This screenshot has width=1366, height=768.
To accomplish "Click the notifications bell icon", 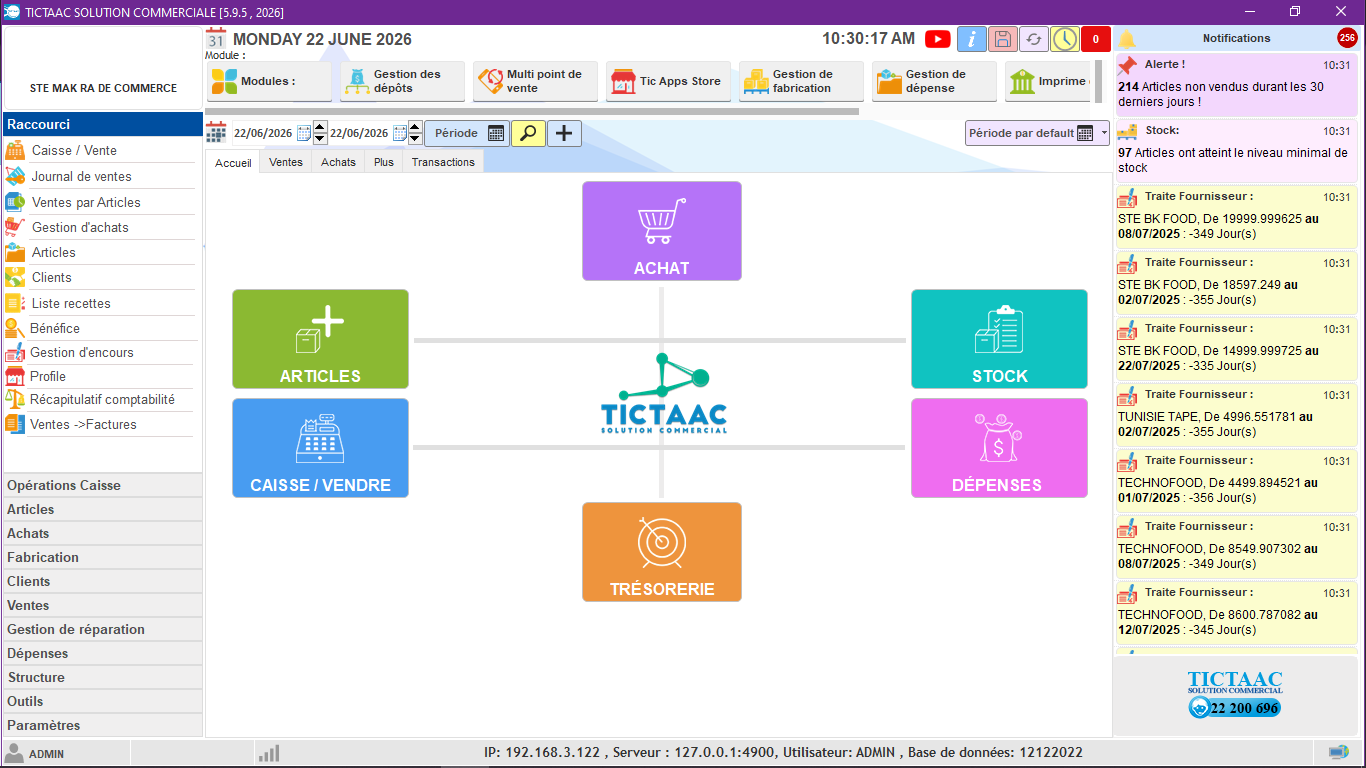I will click(x=1127, y=39).
